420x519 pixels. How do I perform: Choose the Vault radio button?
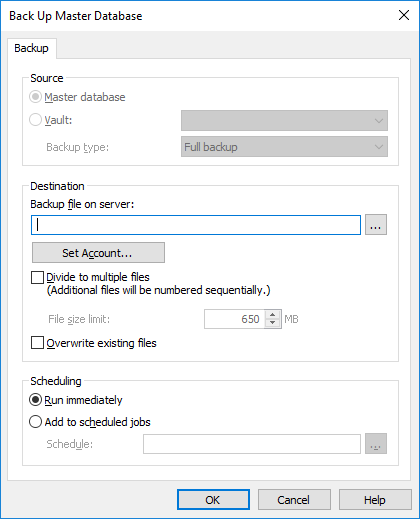tap(35, 120)
